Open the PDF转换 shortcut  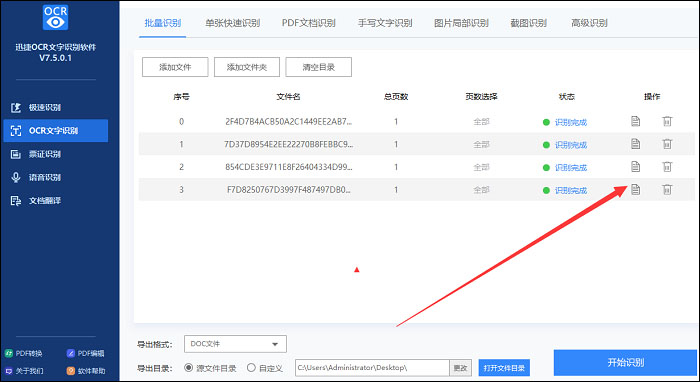click(24, 353)
